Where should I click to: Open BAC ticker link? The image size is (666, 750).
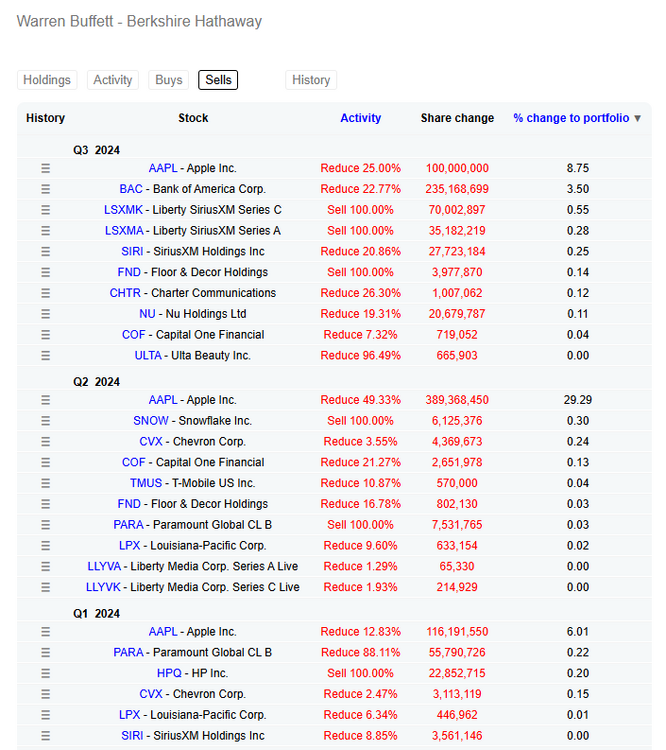(131, 189)
